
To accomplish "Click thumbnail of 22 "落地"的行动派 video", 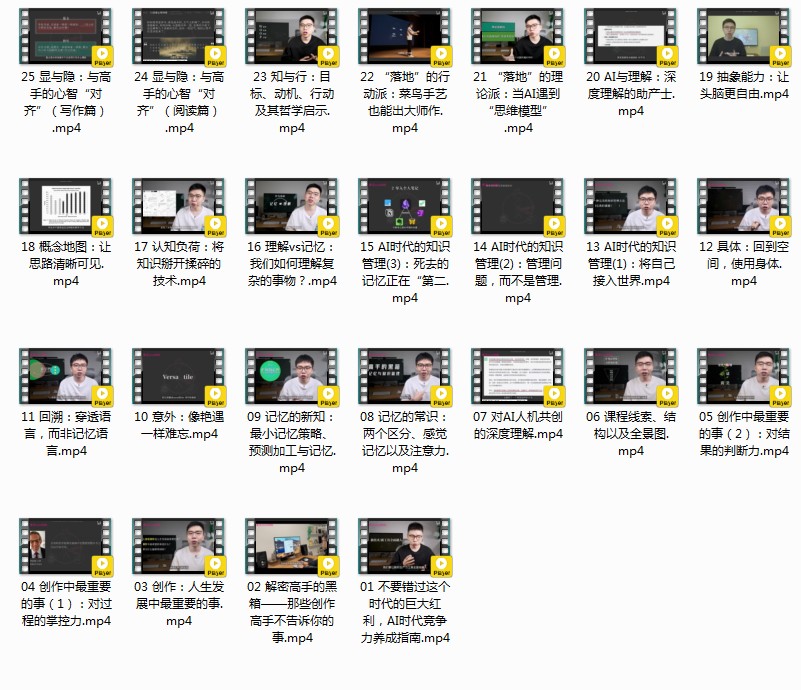I will (x=405, y=37).
